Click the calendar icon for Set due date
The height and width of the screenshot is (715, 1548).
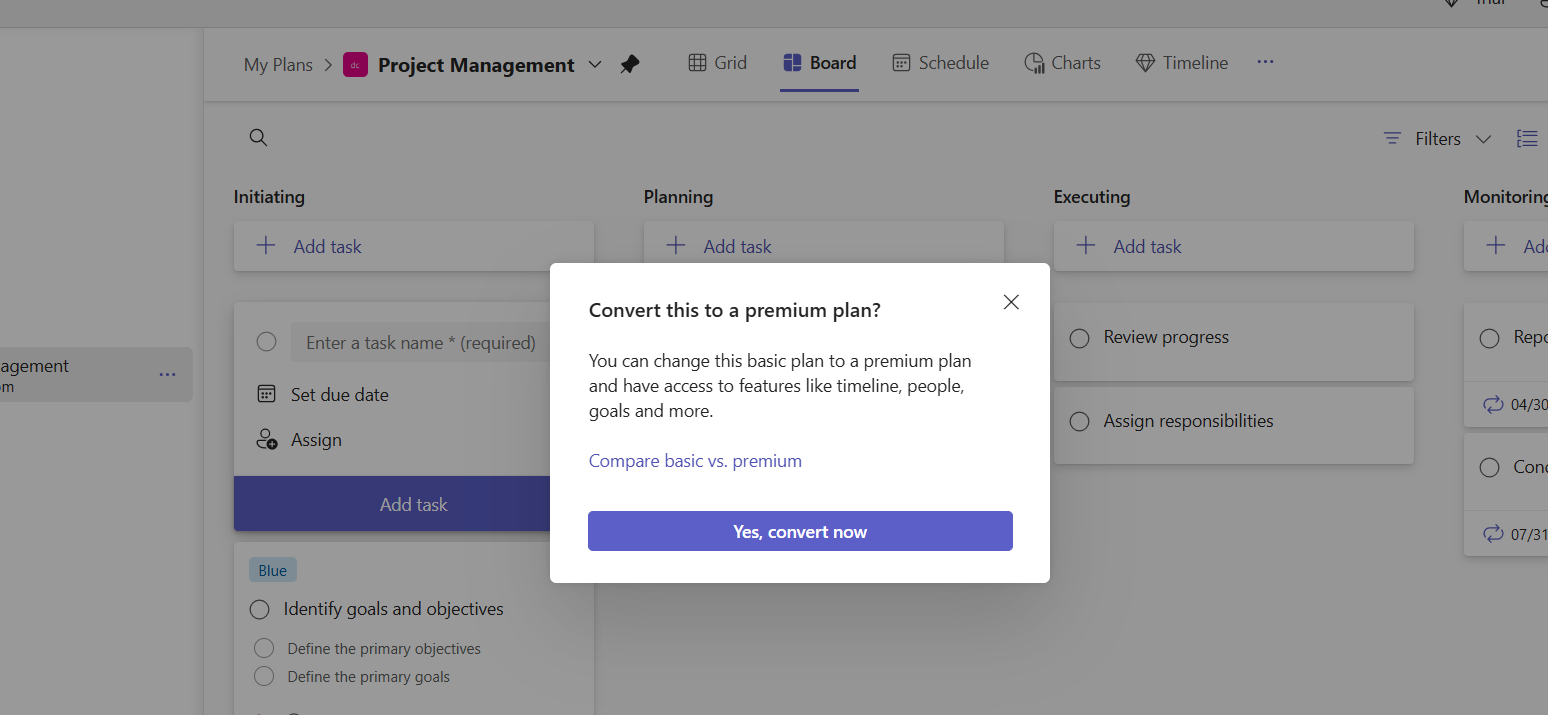point(266,394)
